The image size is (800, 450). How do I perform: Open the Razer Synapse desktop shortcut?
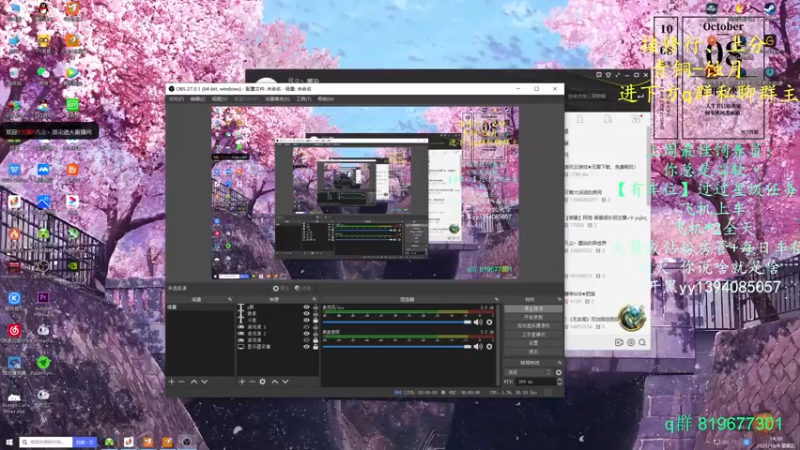click(x=43, y=363)
